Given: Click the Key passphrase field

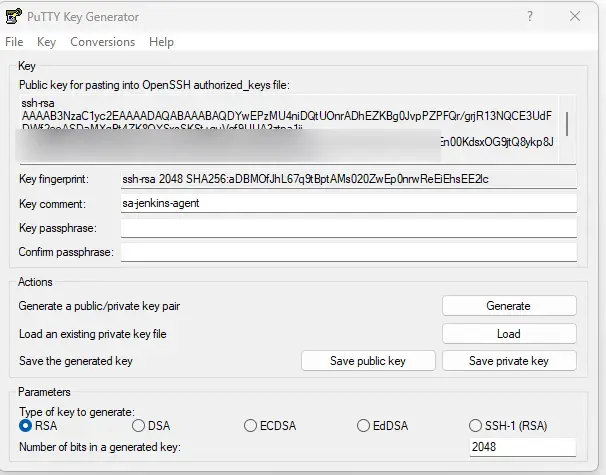Looking at the screenshot, I should pyautogui.click(x=349, y=228).
